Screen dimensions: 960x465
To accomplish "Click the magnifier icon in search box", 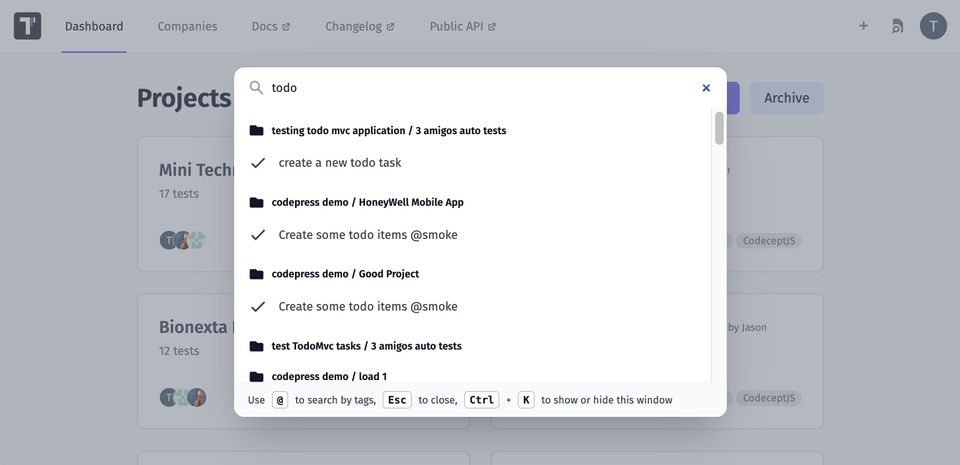I will tap(256, 87).
